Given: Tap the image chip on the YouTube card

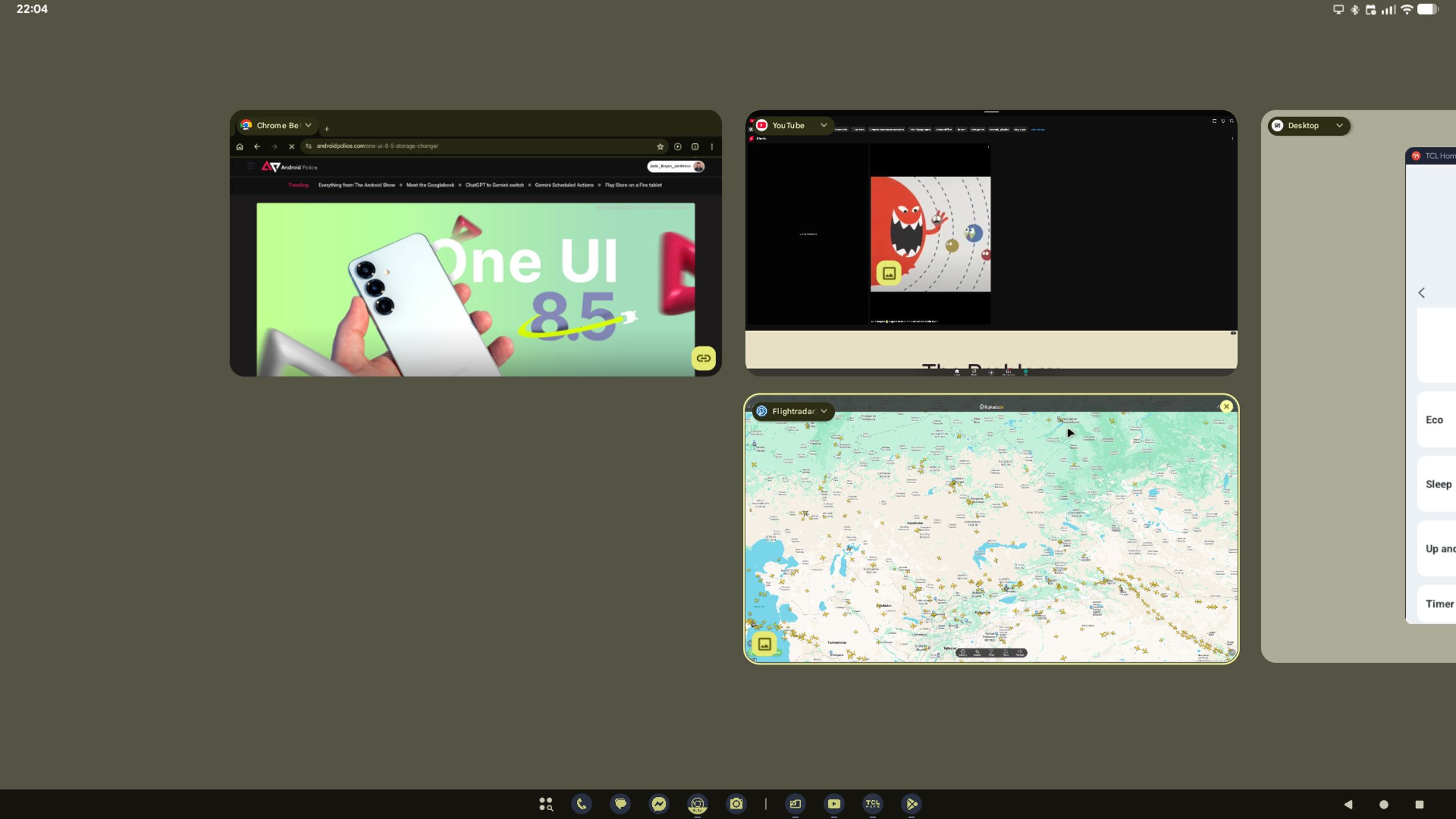Looking at the screenshot, I should tap(889, 273).
